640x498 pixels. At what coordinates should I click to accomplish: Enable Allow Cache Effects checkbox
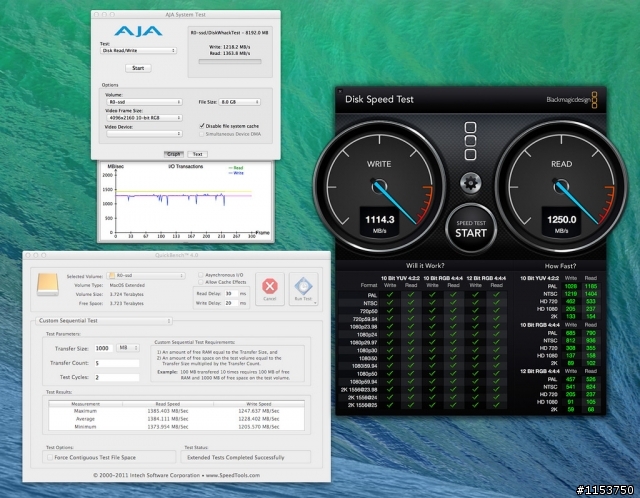200,282
